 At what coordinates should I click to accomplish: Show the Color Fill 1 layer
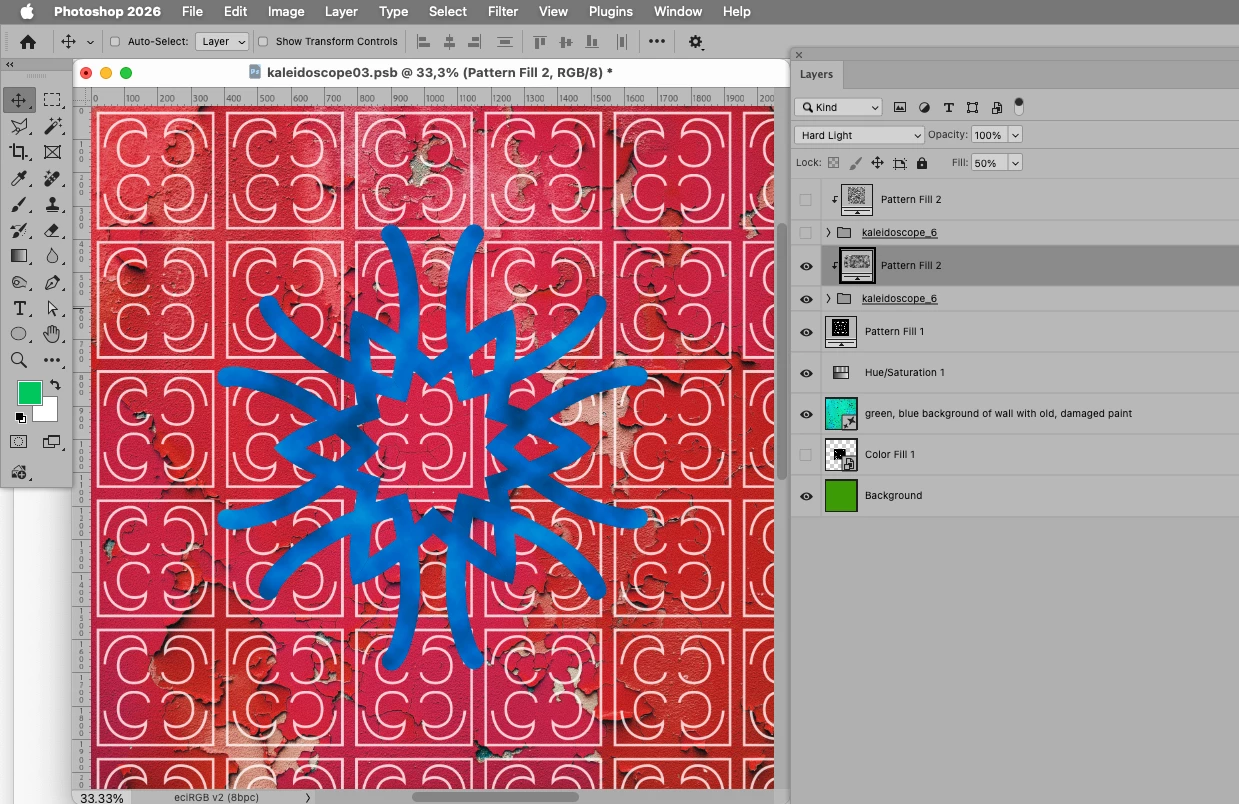click(x=806, y=455)
